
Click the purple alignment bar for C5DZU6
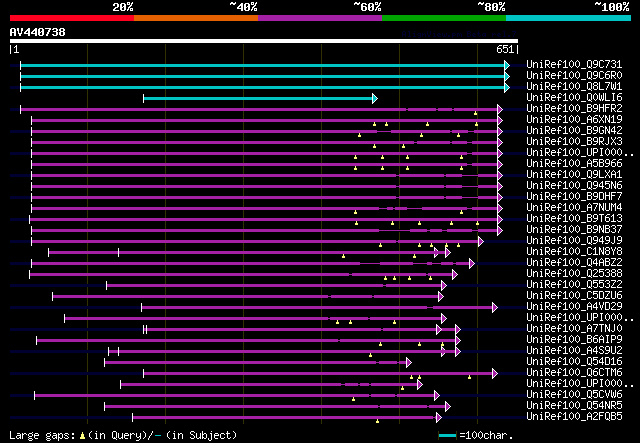(246, 297)
